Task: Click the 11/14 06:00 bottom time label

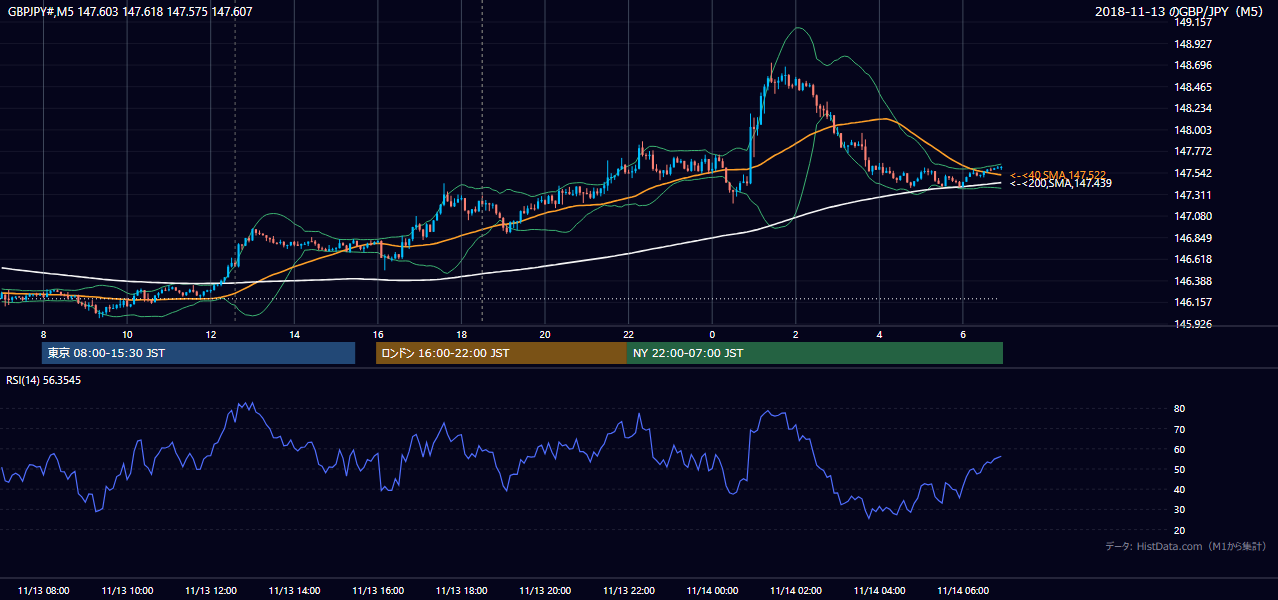Action: tap(963, 591)
